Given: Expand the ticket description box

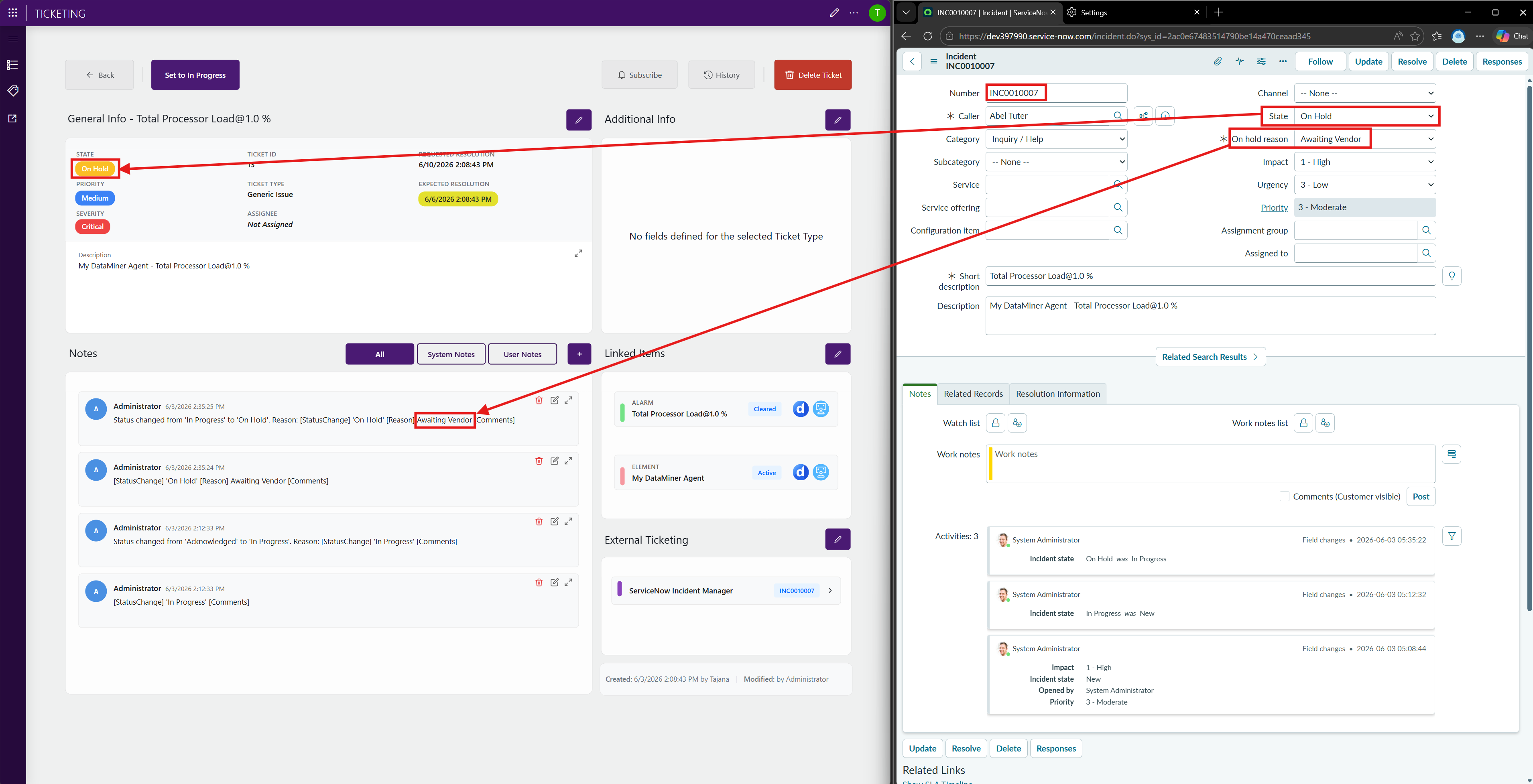Looking at the screenshot, I should [x=578, y=254].
